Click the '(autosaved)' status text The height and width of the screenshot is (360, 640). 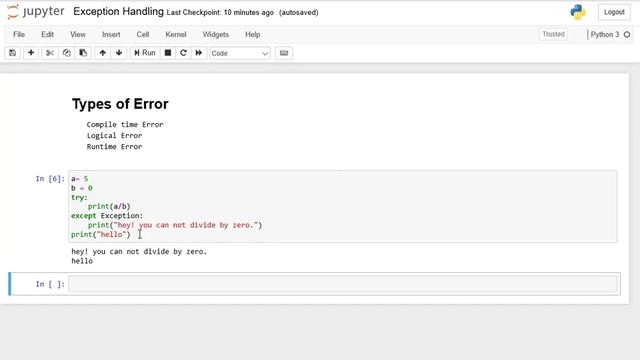pos(299,13)
